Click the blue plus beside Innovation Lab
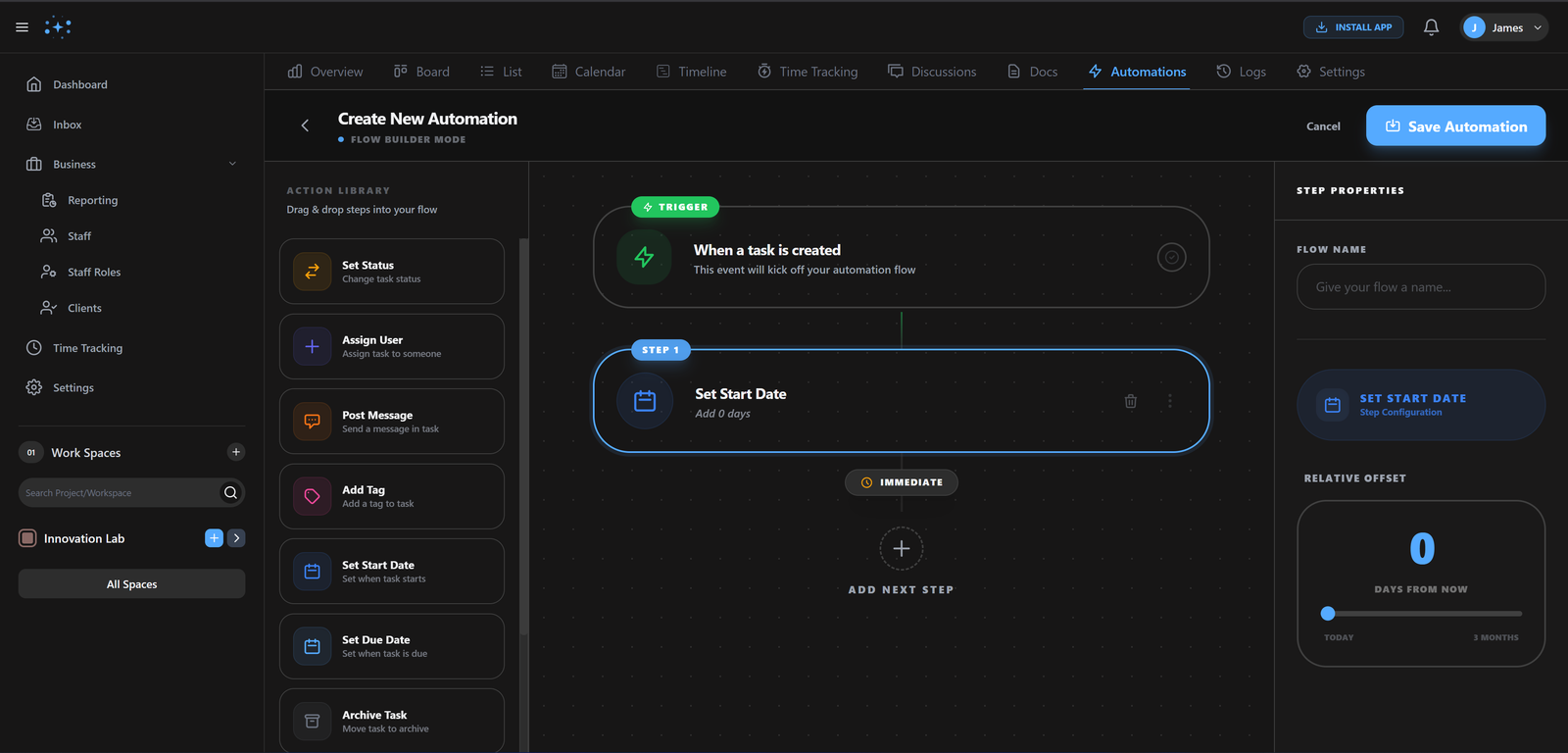Viewport: 1568px width, 753px height. click(x=214, y=538)
